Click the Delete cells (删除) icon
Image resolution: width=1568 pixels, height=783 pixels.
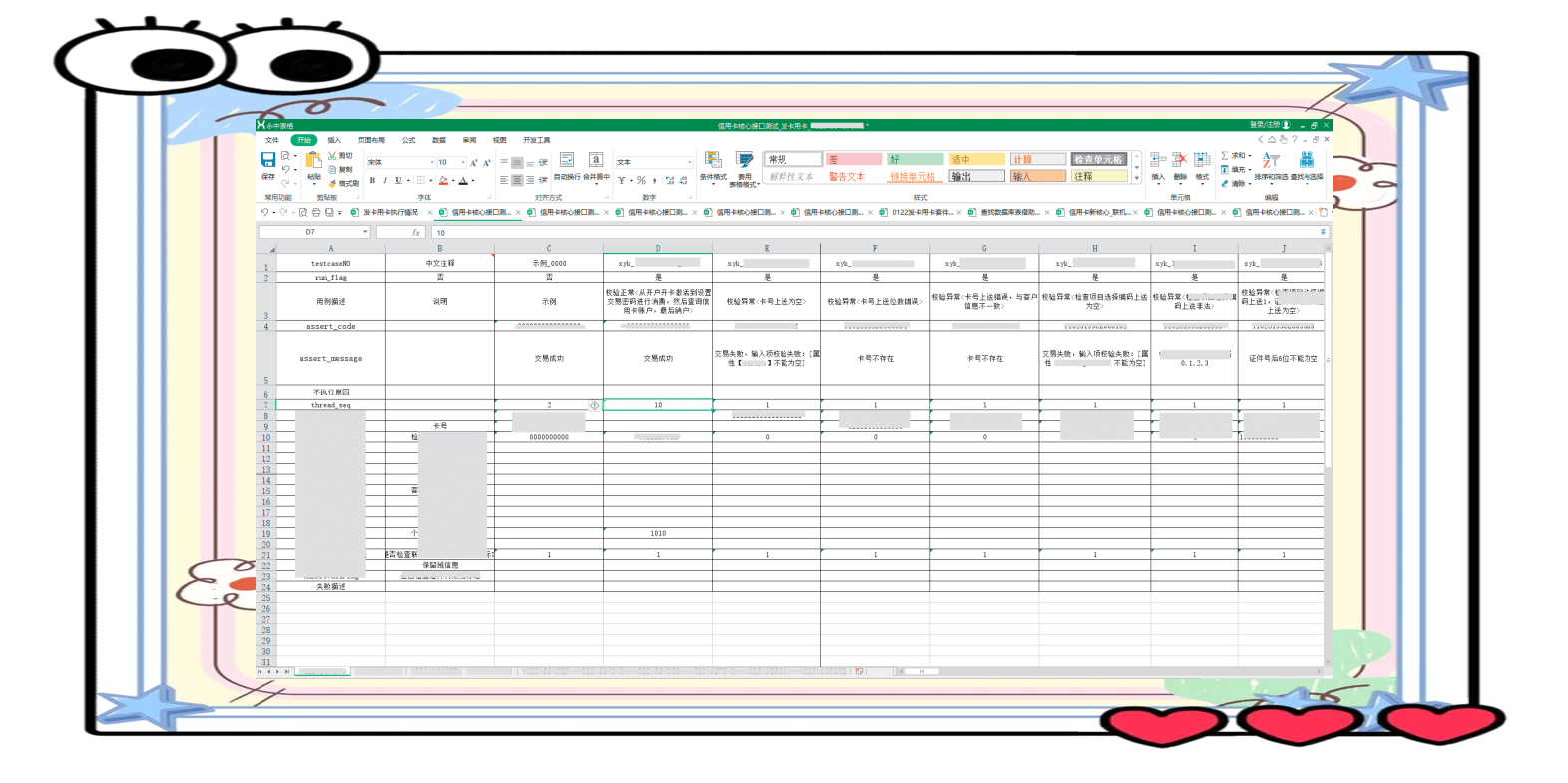point(1180,160)
